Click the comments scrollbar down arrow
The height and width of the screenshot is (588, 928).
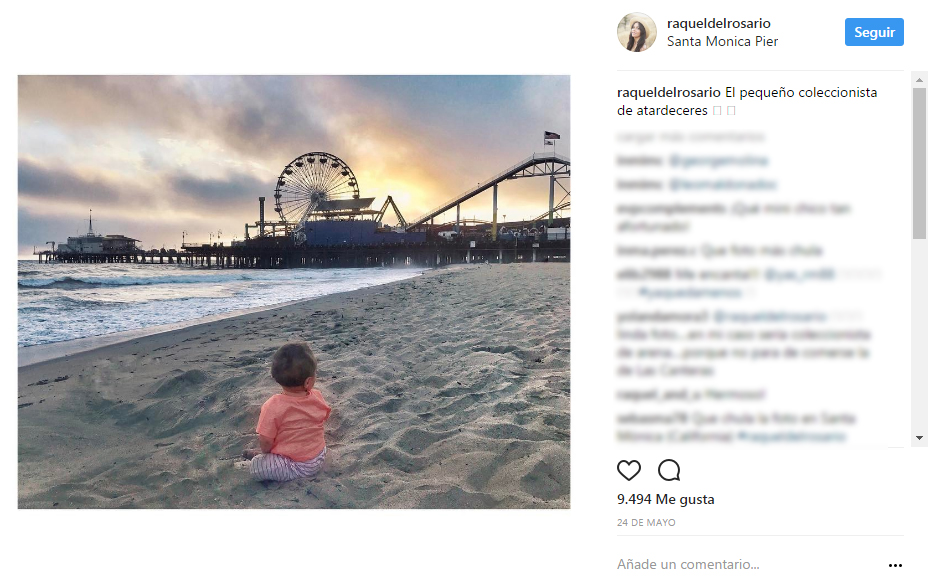(920, 438)
